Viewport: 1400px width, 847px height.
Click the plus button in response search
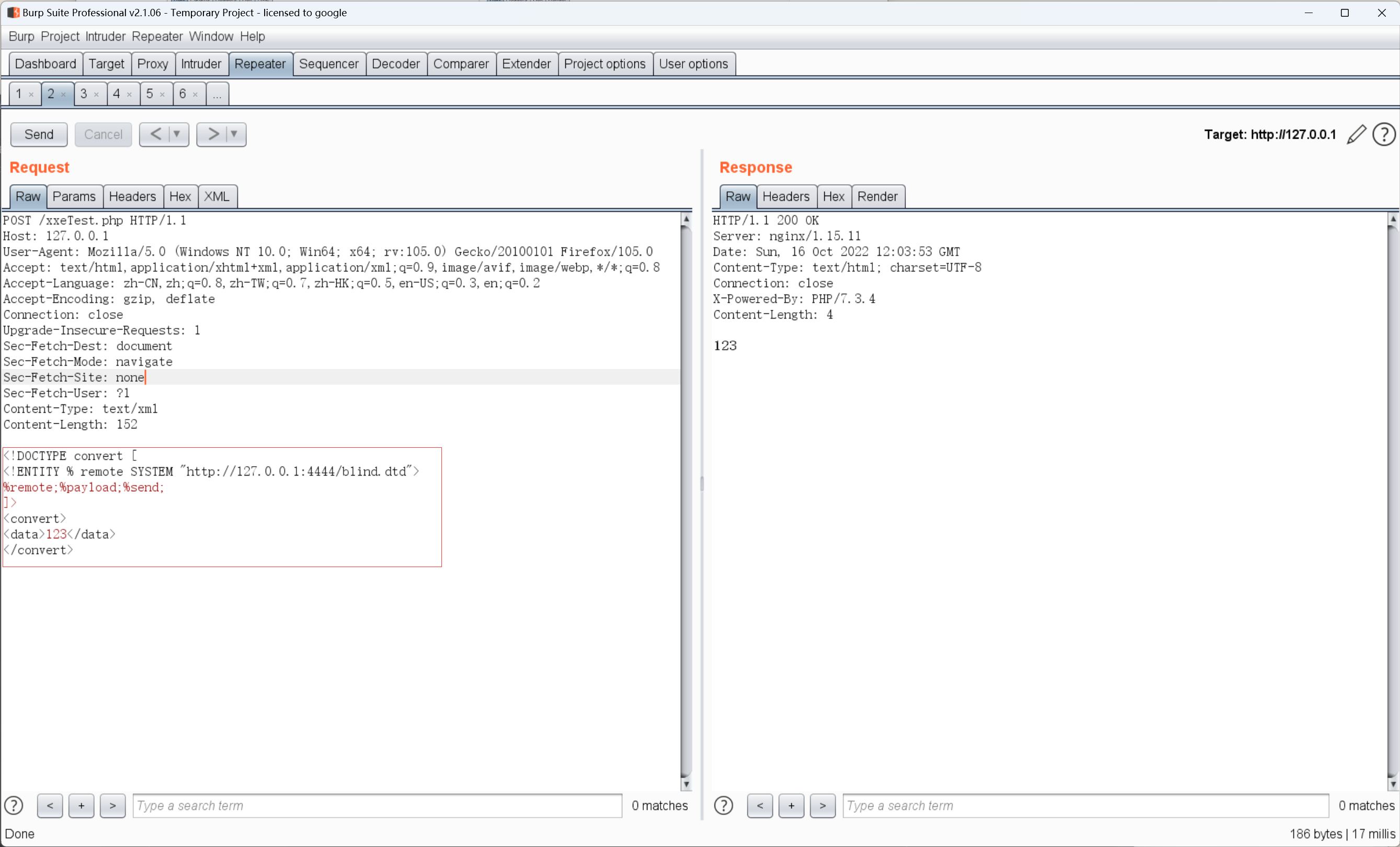click(x=791, y=806)
